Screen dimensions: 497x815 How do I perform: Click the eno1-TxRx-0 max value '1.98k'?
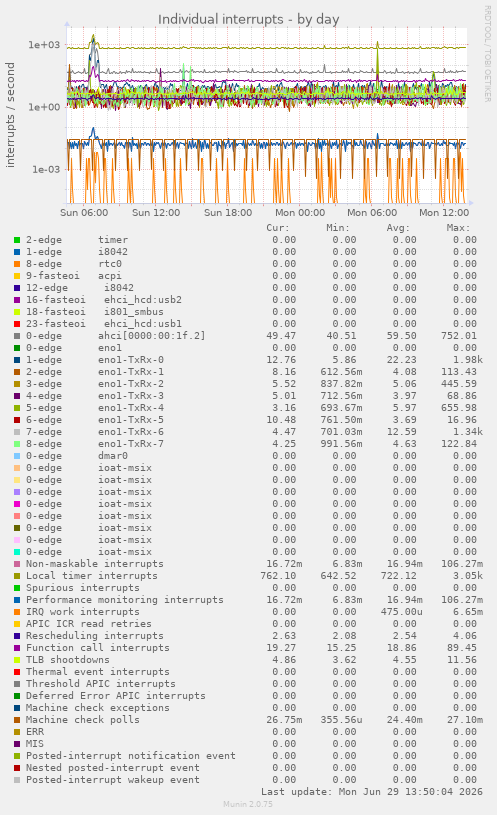pos(467,360)
